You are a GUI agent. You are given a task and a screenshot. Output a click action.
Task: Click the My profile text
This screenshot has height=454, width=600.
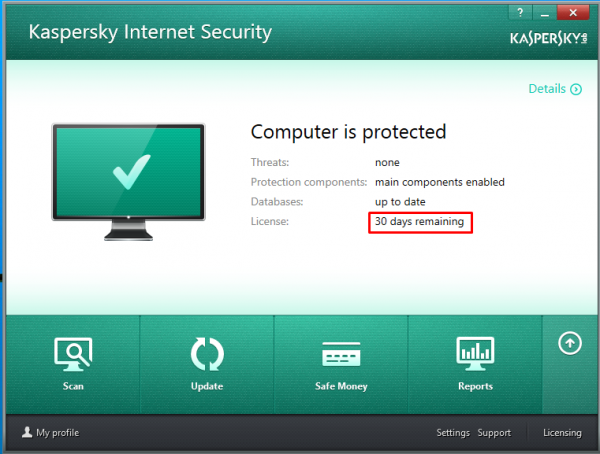coord(58,433)
